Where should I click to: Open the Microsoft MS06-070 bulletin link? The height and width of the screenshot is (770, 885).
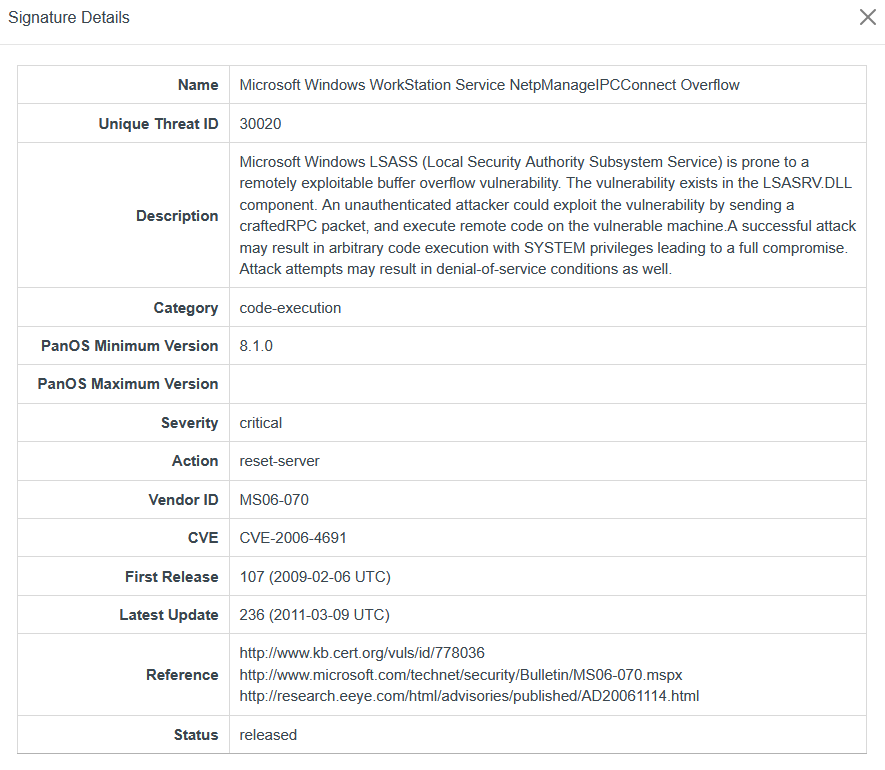point(460,675)
